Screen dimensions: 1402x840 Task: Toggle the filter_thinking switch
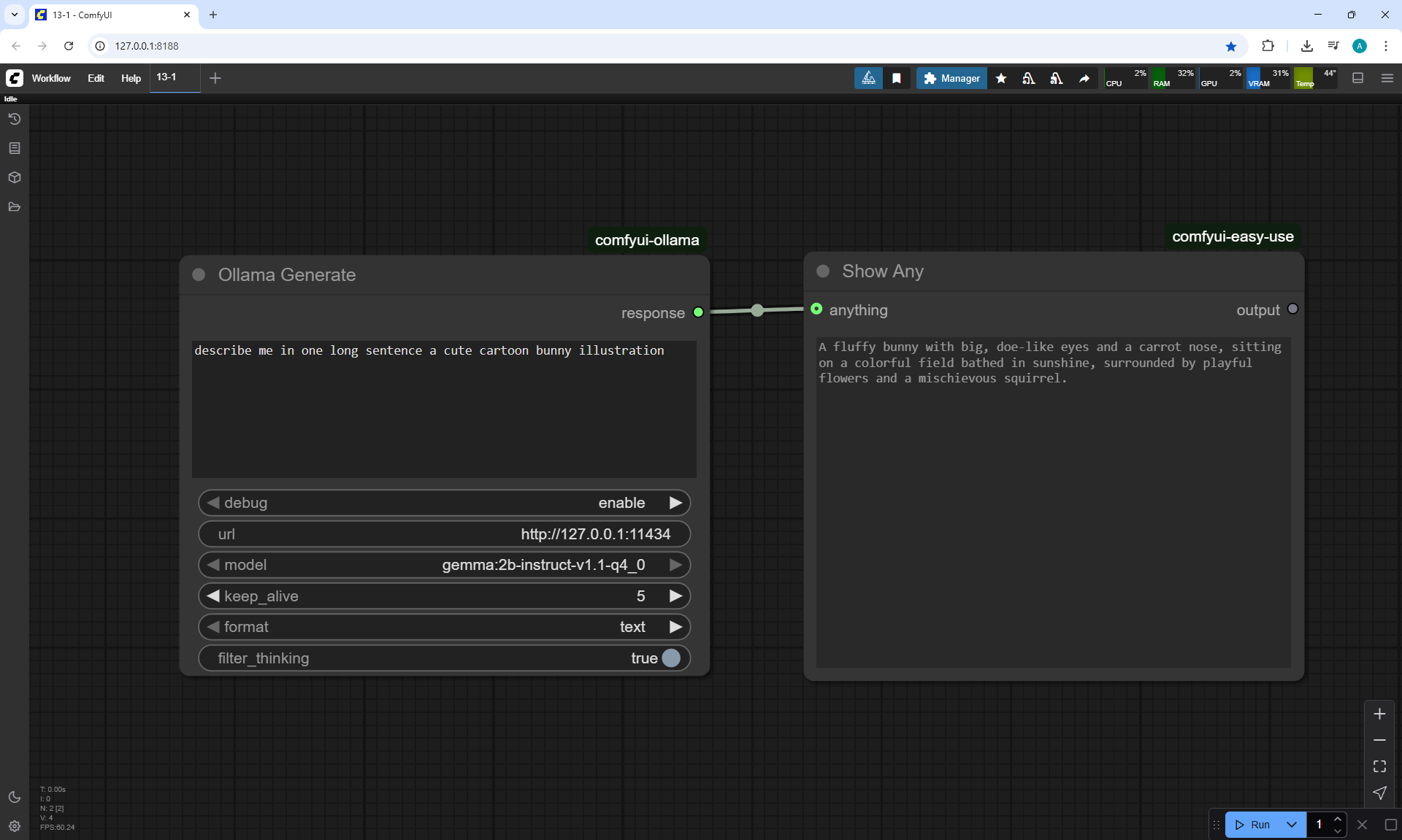point(670,658)
